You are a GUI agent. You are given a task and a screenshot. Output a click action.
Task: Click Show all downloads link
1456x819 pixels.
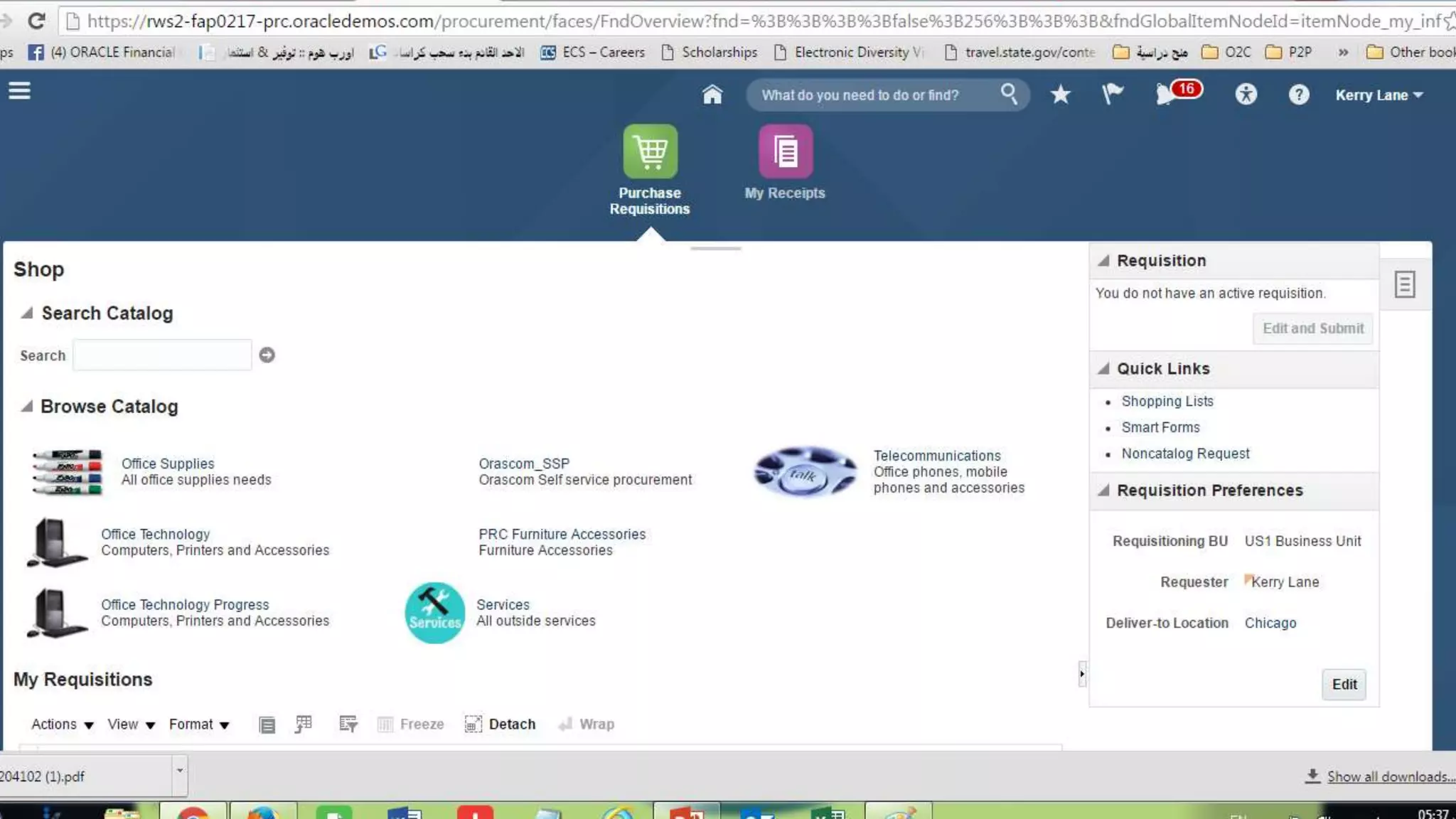click(x=1391, y=776)
